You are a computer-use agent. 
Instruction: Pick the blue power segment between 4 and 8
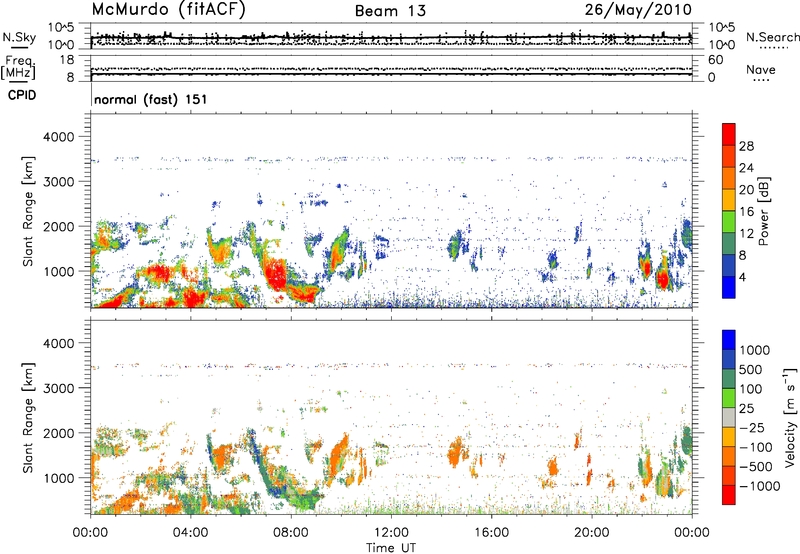(729, 265)
